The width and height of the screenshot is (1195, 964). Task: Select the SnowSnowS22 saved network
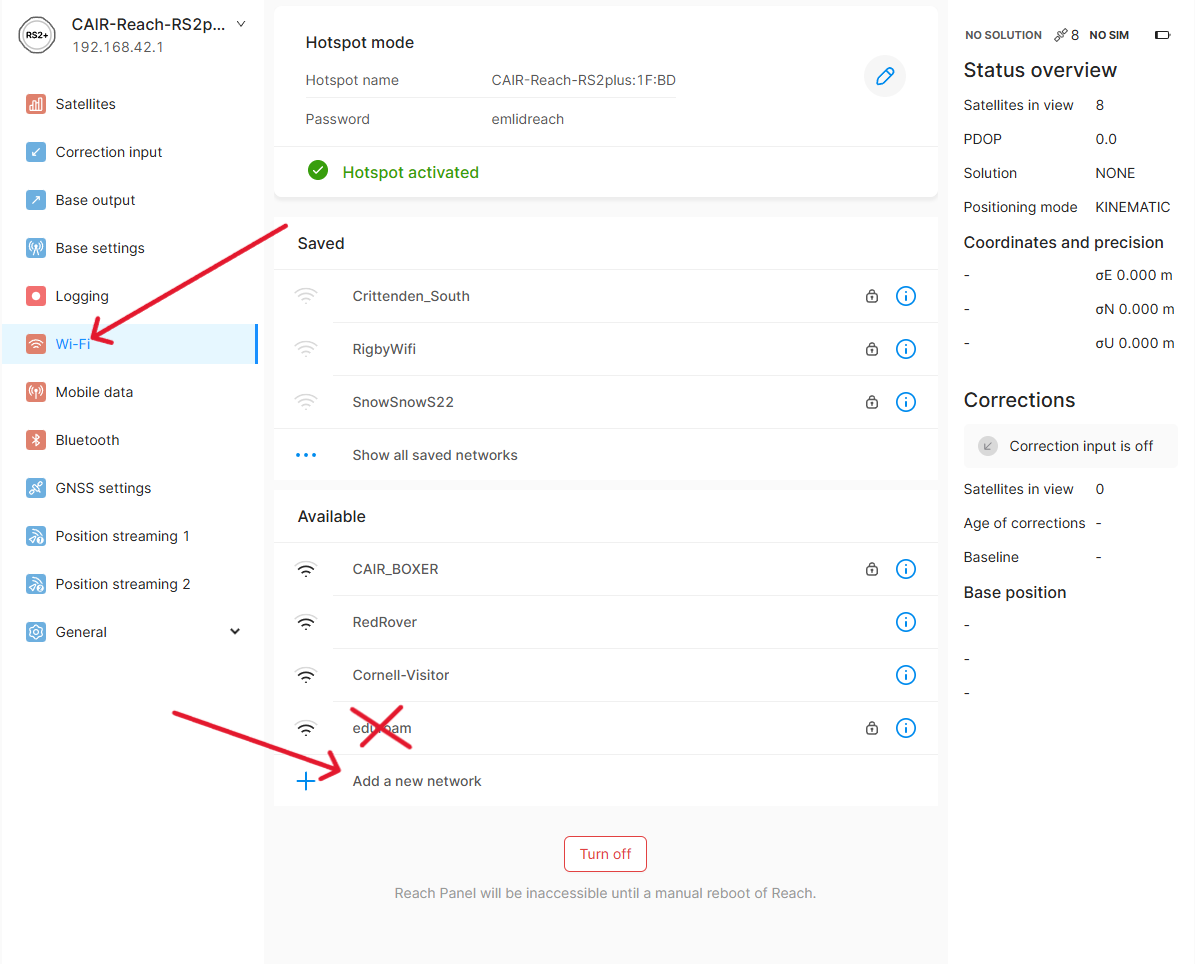click(606, 402)
